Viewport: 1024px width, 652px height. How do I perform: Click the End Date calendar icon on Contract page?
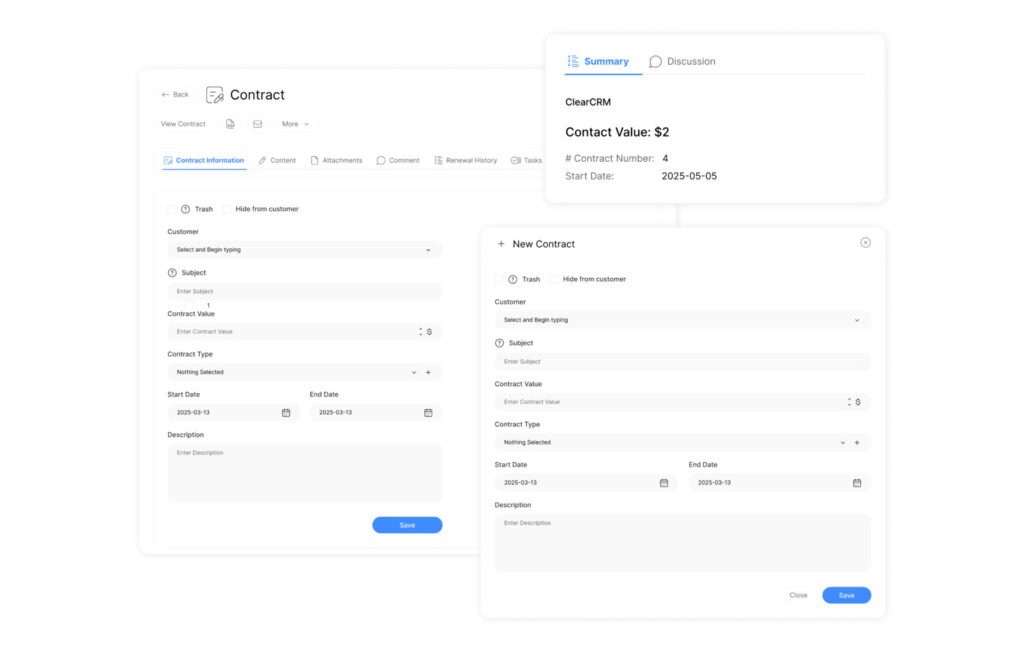coord(428,412)
